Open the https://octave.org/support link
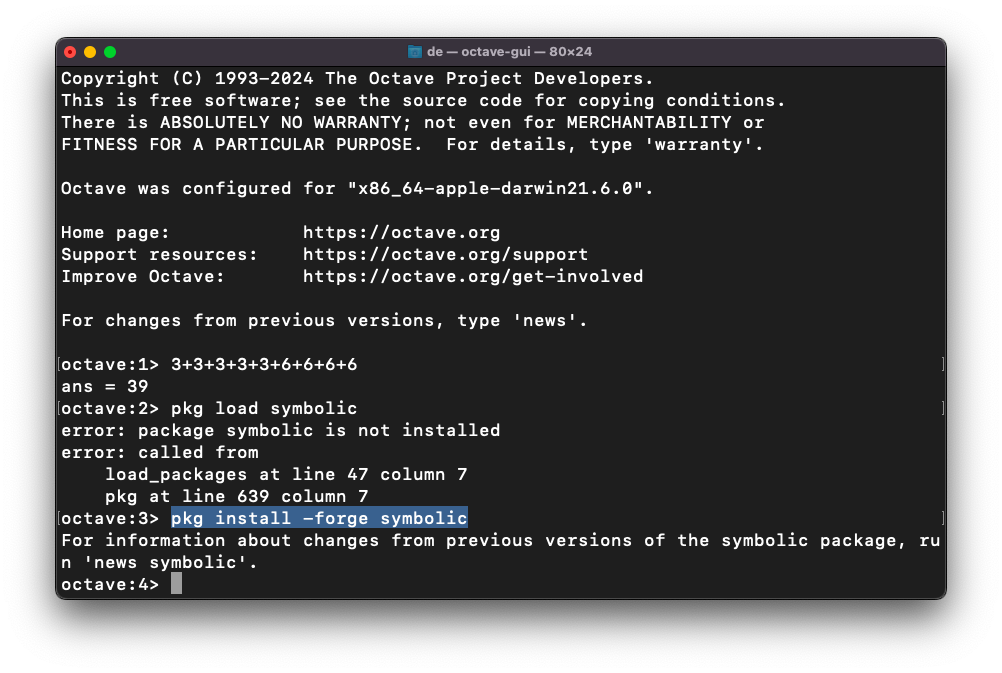The height and width of the screenshot is (673, 1002). point(445,254)
